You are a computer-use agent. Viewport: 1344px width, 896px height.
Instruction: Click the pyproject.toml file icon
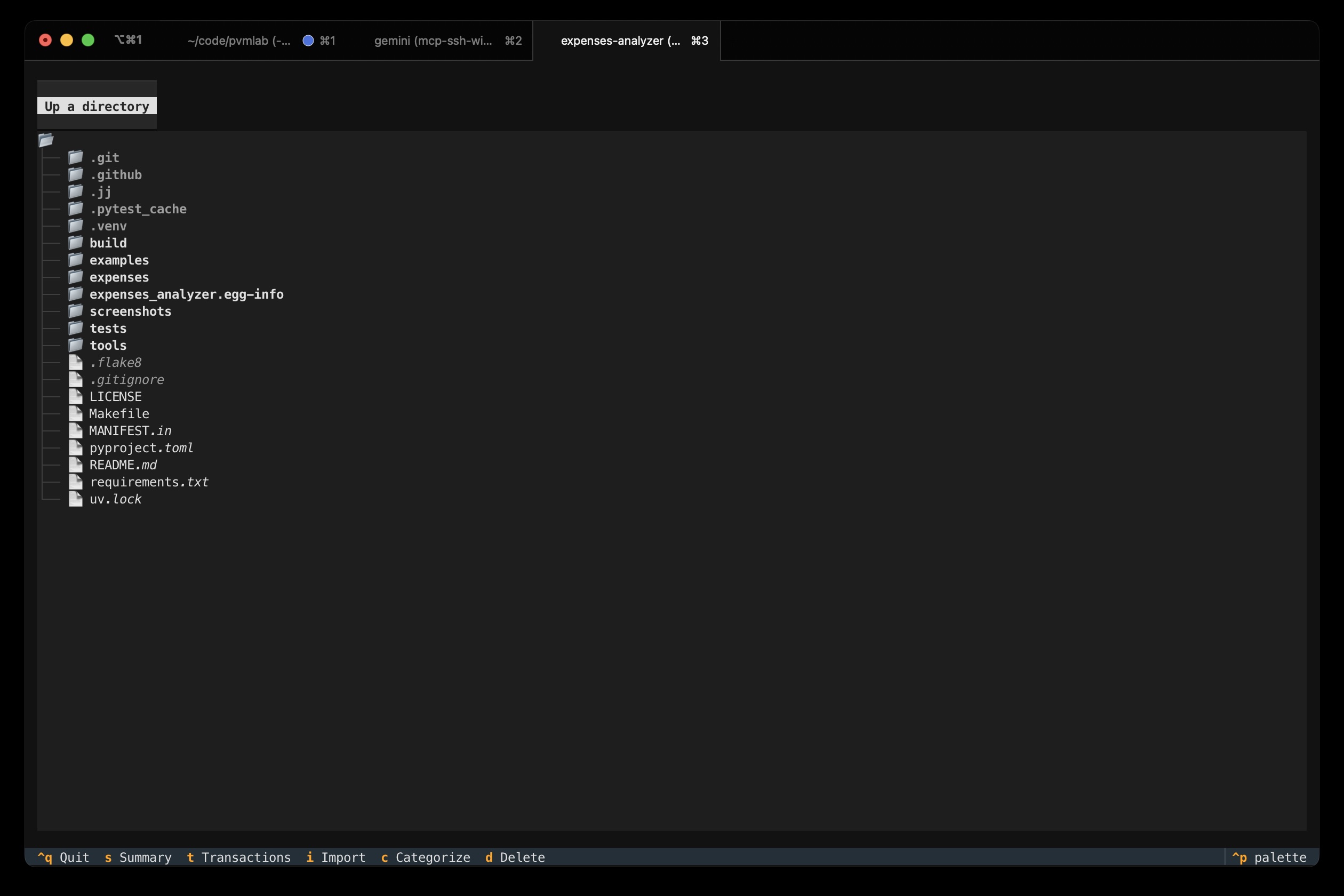pos(77,448)
